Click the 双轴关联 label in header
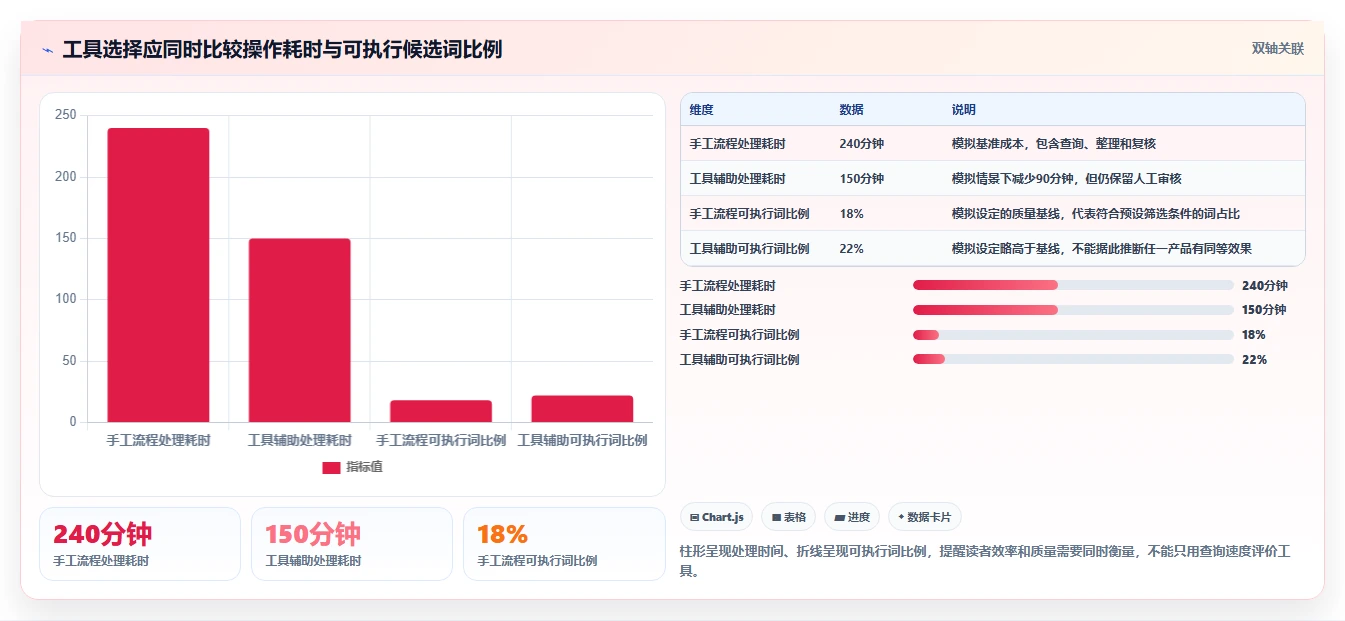The image size is (1345, 621). (x=1277, y=49)
